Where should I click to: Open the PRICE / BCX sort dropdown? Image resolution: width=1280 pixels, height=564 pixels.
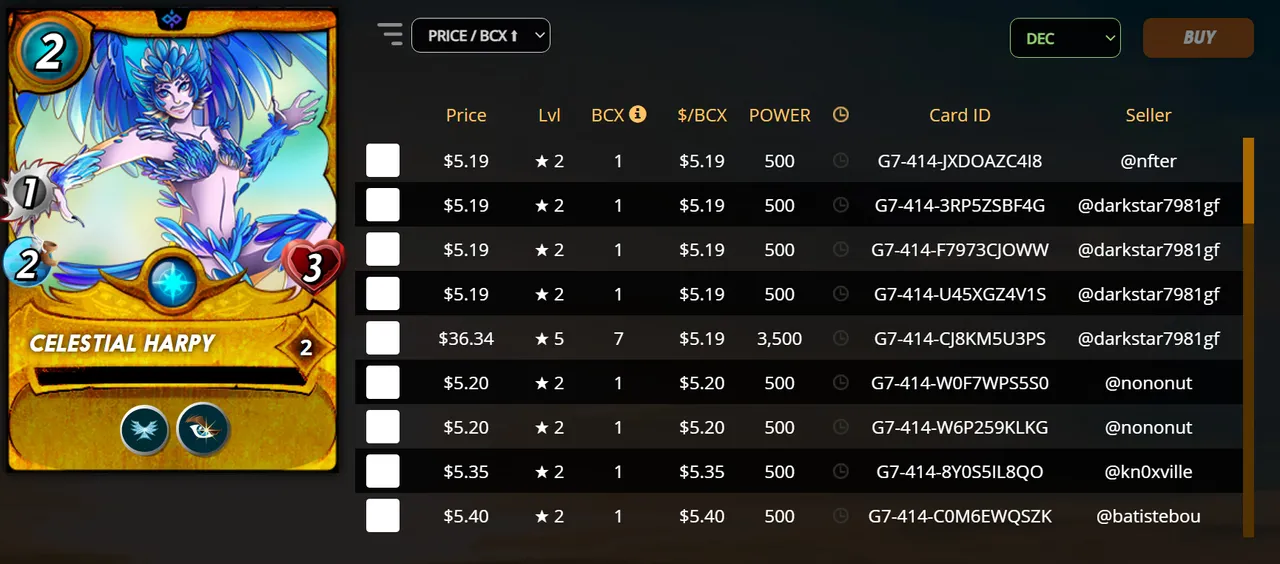tap(481, 35)
